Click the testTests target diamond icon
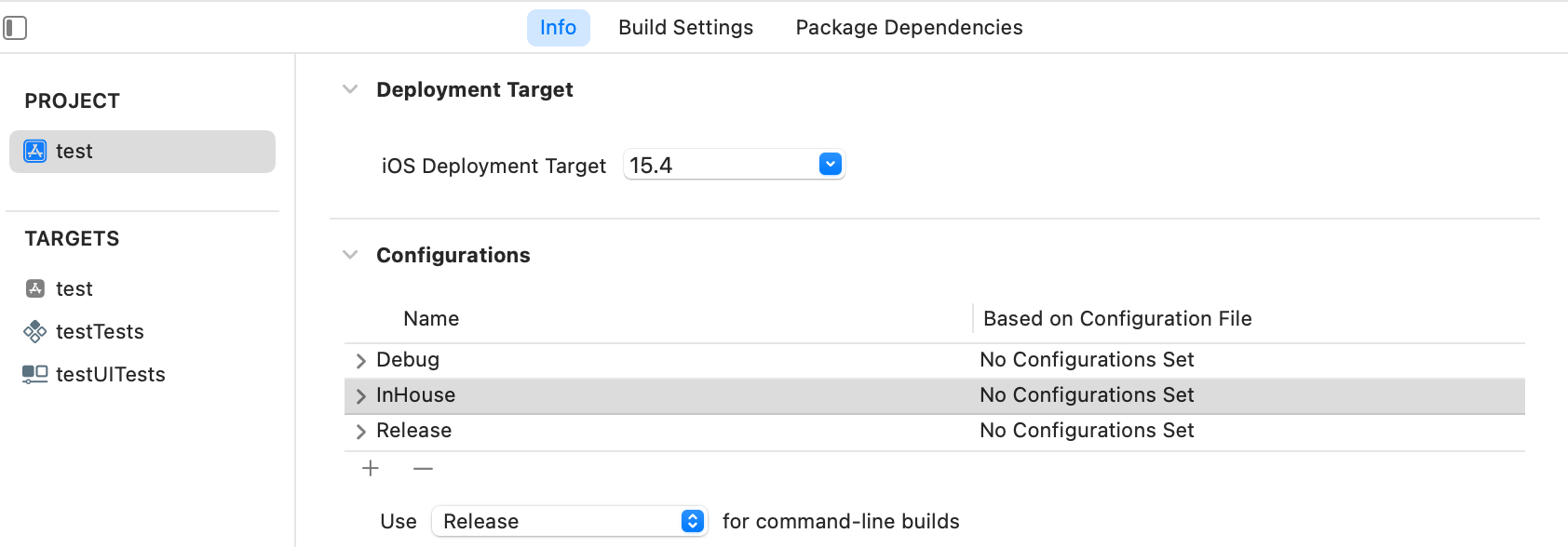Viewport: 1568px width, 547px height. pos(35,331)
